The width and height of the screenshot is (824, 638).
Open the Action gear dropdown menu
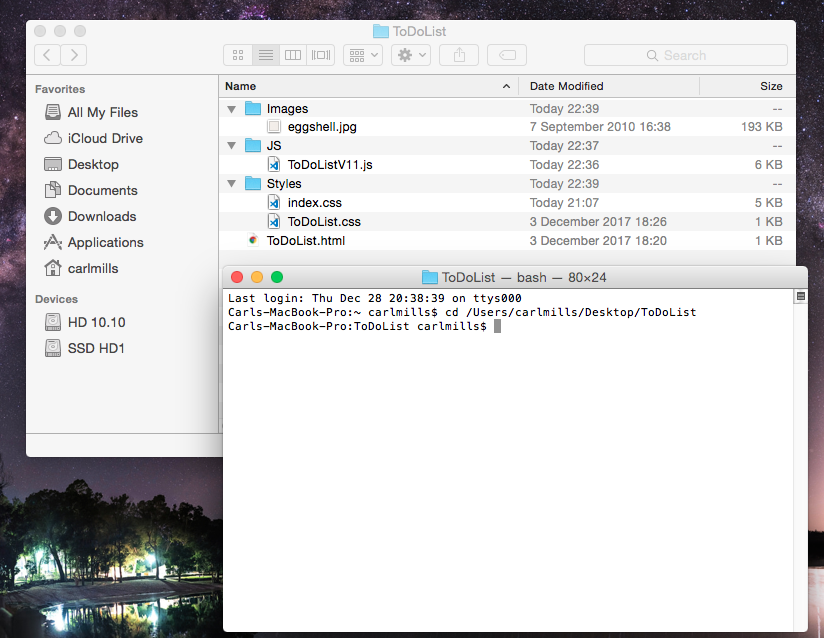[411, 55]
